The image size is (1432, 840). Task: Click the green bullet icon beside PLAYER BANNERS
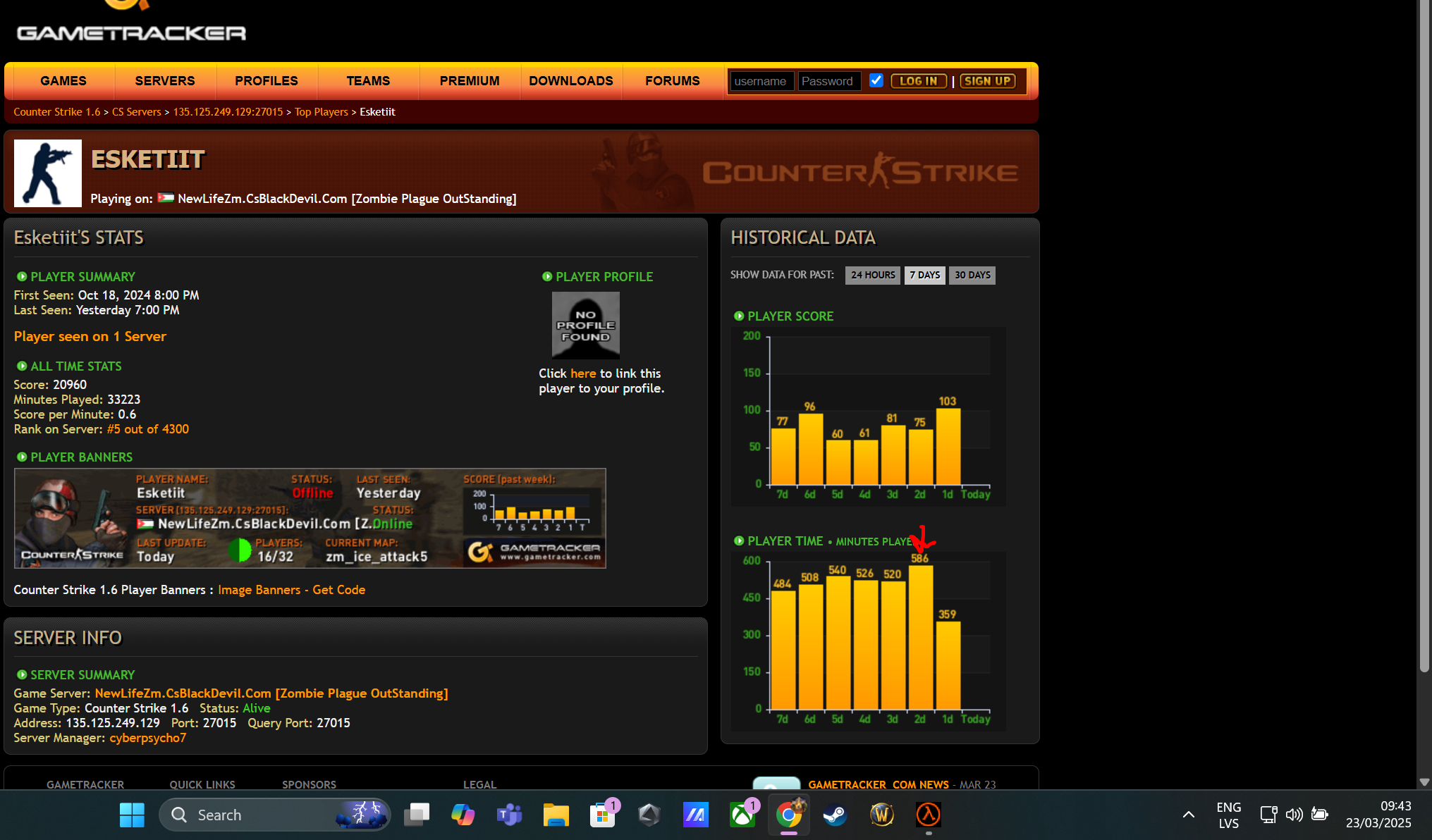click(x=22, y=457)
